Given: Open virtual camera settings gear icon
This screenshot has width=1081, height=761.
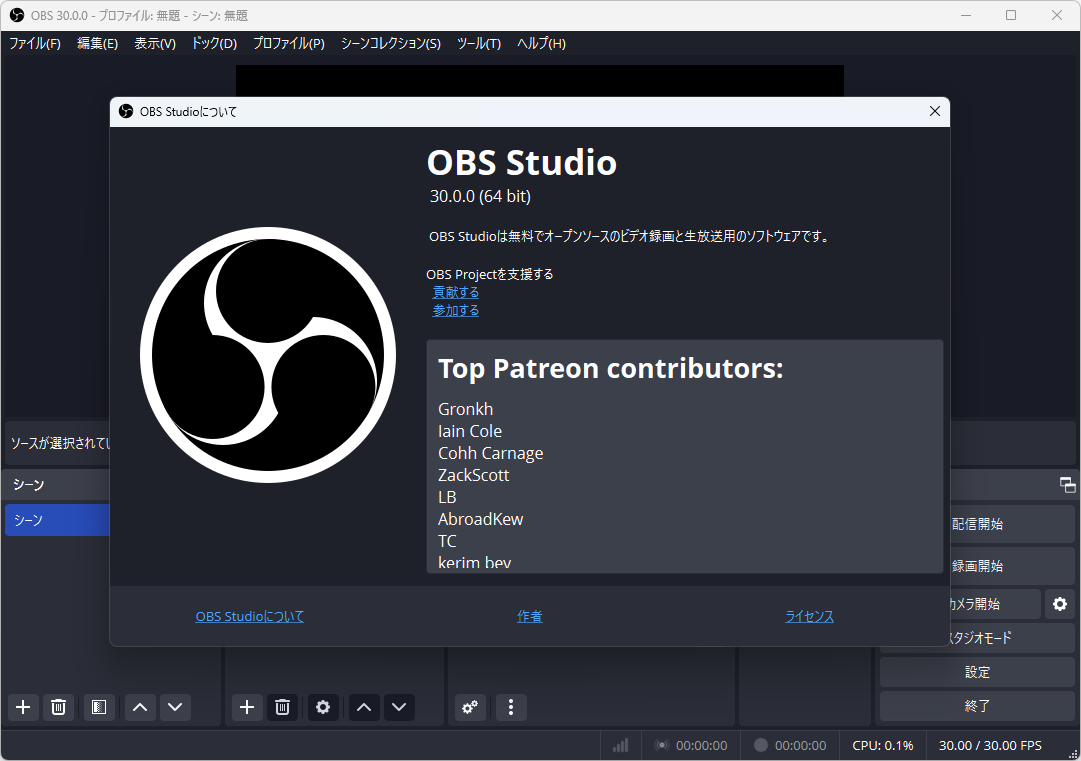Looking at the screenshot, I should click(x=1059, y=603).
